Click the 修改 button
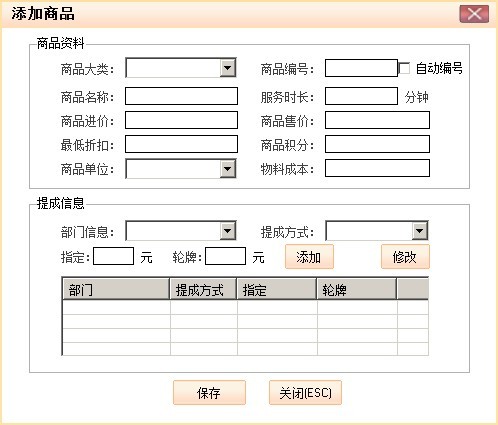 [405, 257]
